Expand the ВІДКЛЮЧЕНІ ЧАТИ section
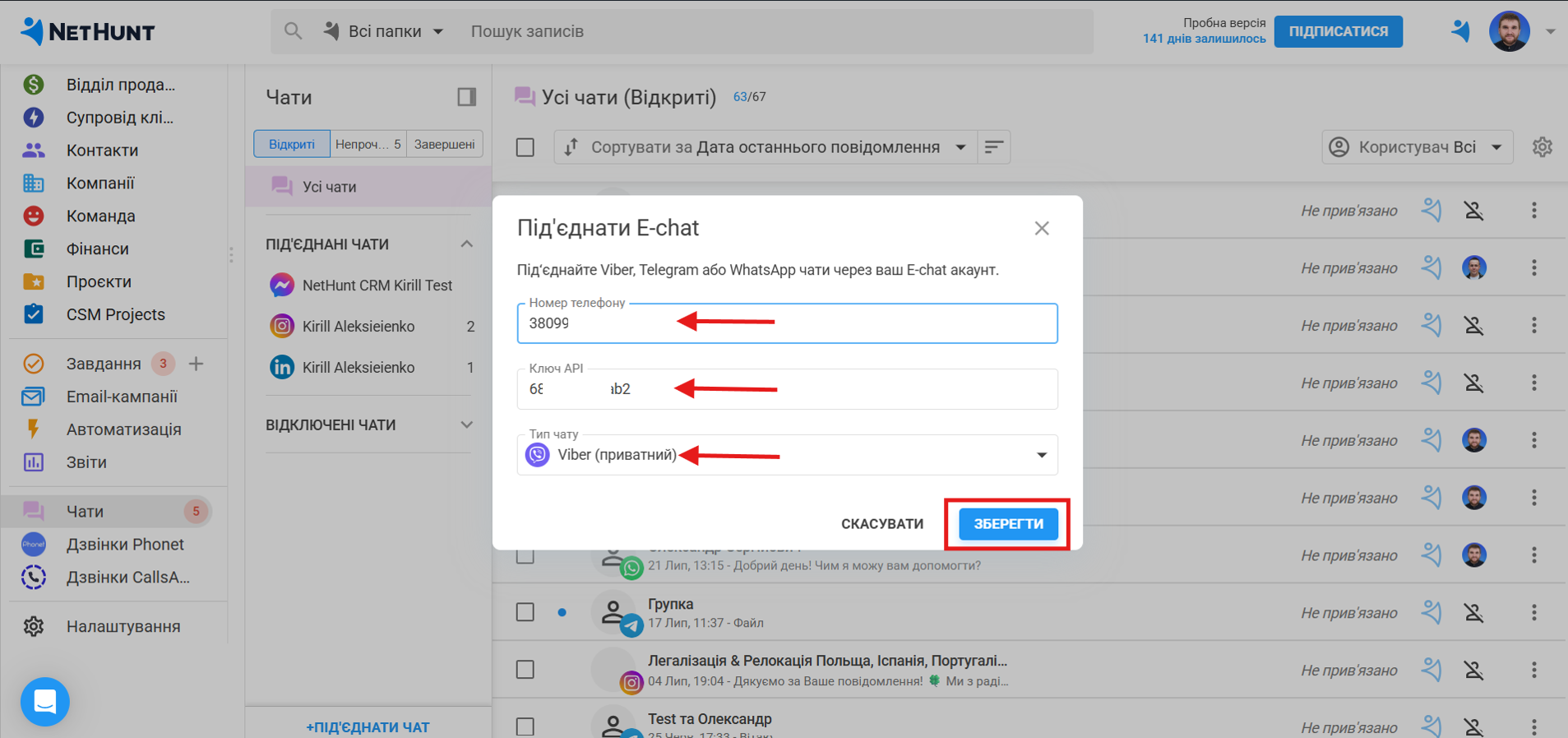1568x738 pixels. click(466, 425)
